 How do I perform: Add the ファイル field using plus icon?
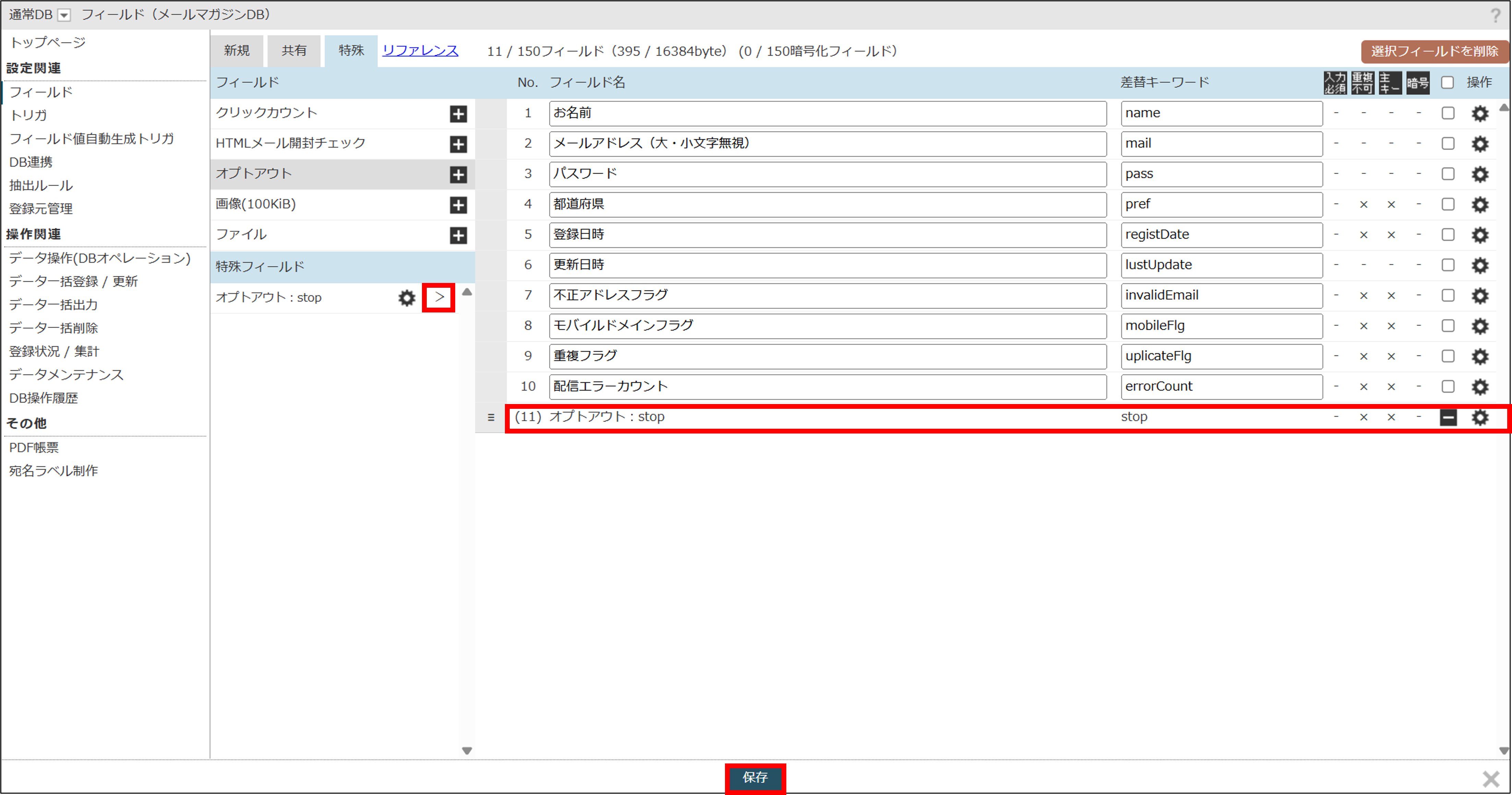tap(458, 235)
